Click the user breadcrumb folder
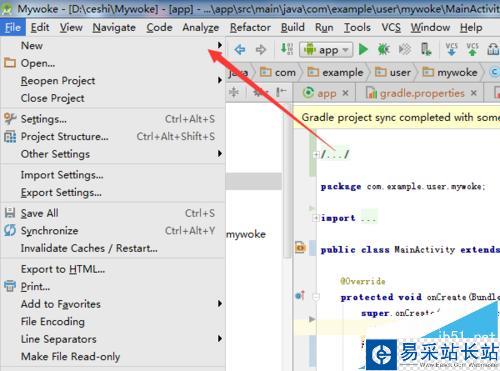The height and width of the screenshot is (371, 500). coord(393,72)
